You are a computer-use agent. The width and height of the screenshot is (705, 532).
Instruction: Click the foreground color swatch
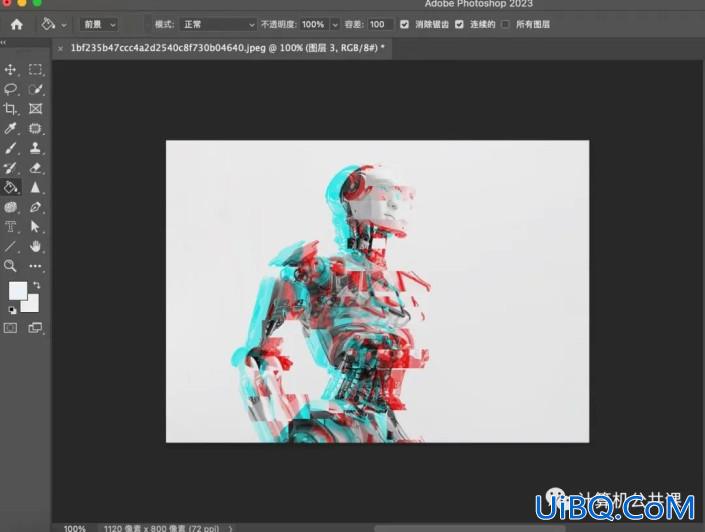16,289
